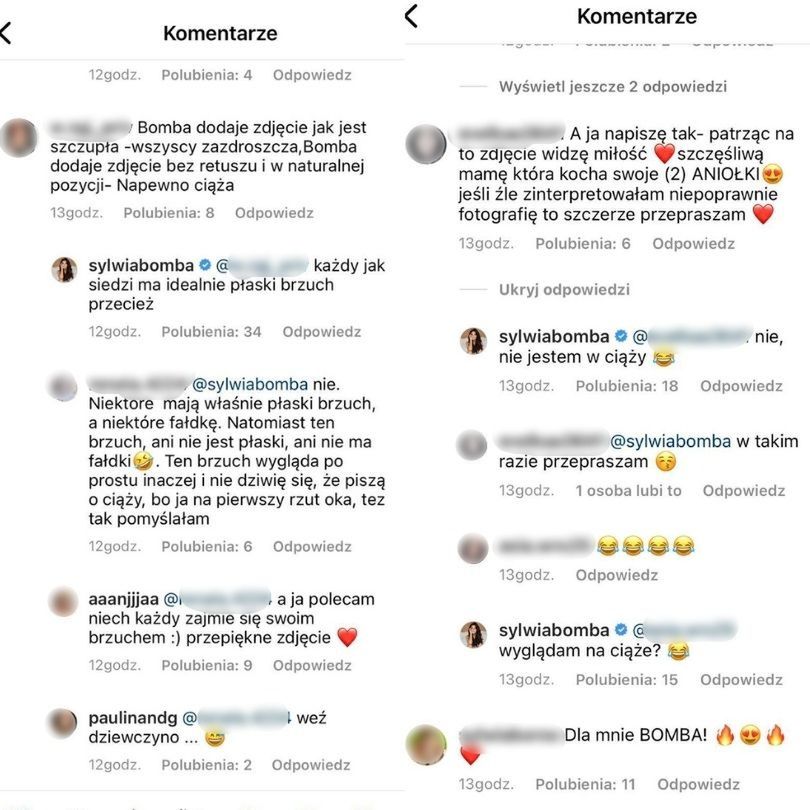
Task: Reply to comment with 34 likes
Action: (322, 332)
